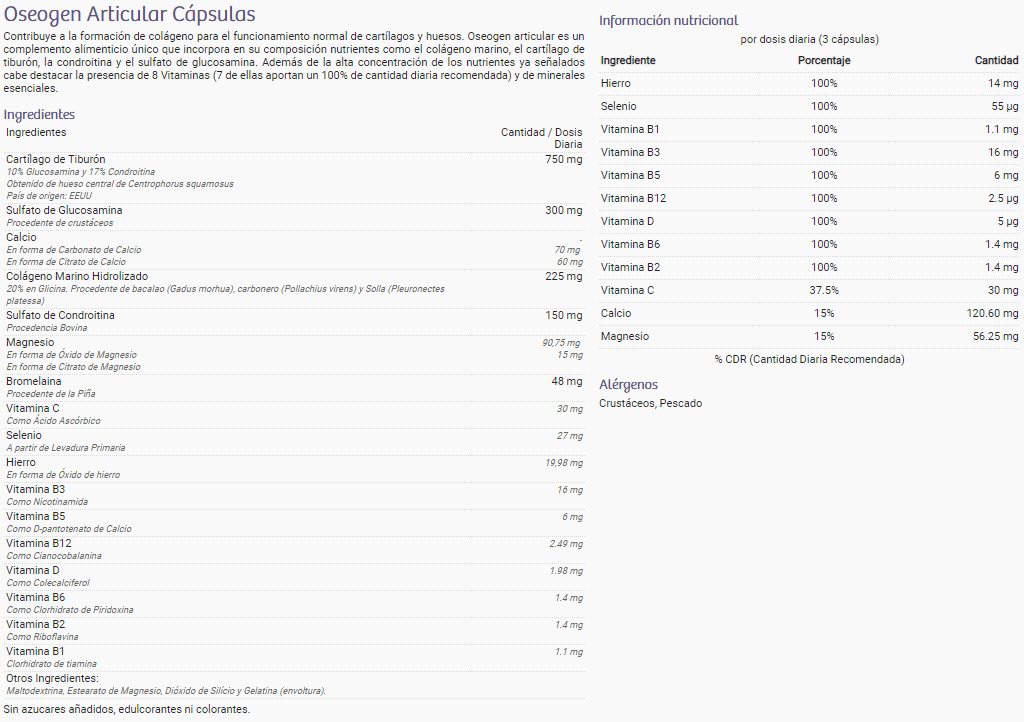Select 'por dosis diaria (3 cápsulas)' caption
Screen dimensions: 1024x722
pos(810,39)
